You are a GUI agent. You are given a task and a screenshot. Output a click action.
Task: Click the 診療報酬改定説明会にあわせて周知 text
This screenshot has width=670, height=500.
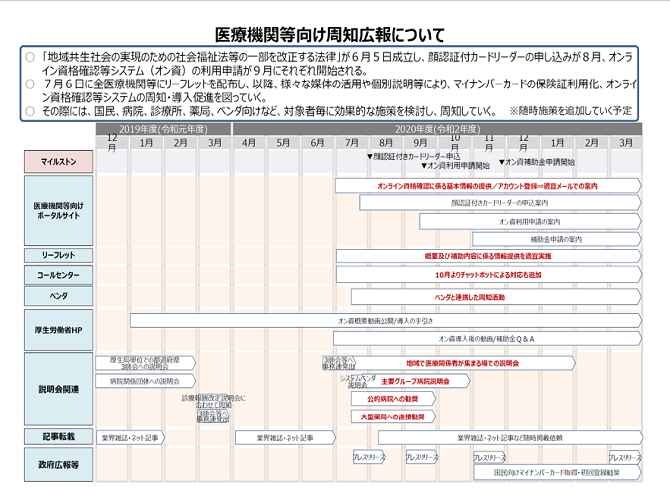(214, 401)
